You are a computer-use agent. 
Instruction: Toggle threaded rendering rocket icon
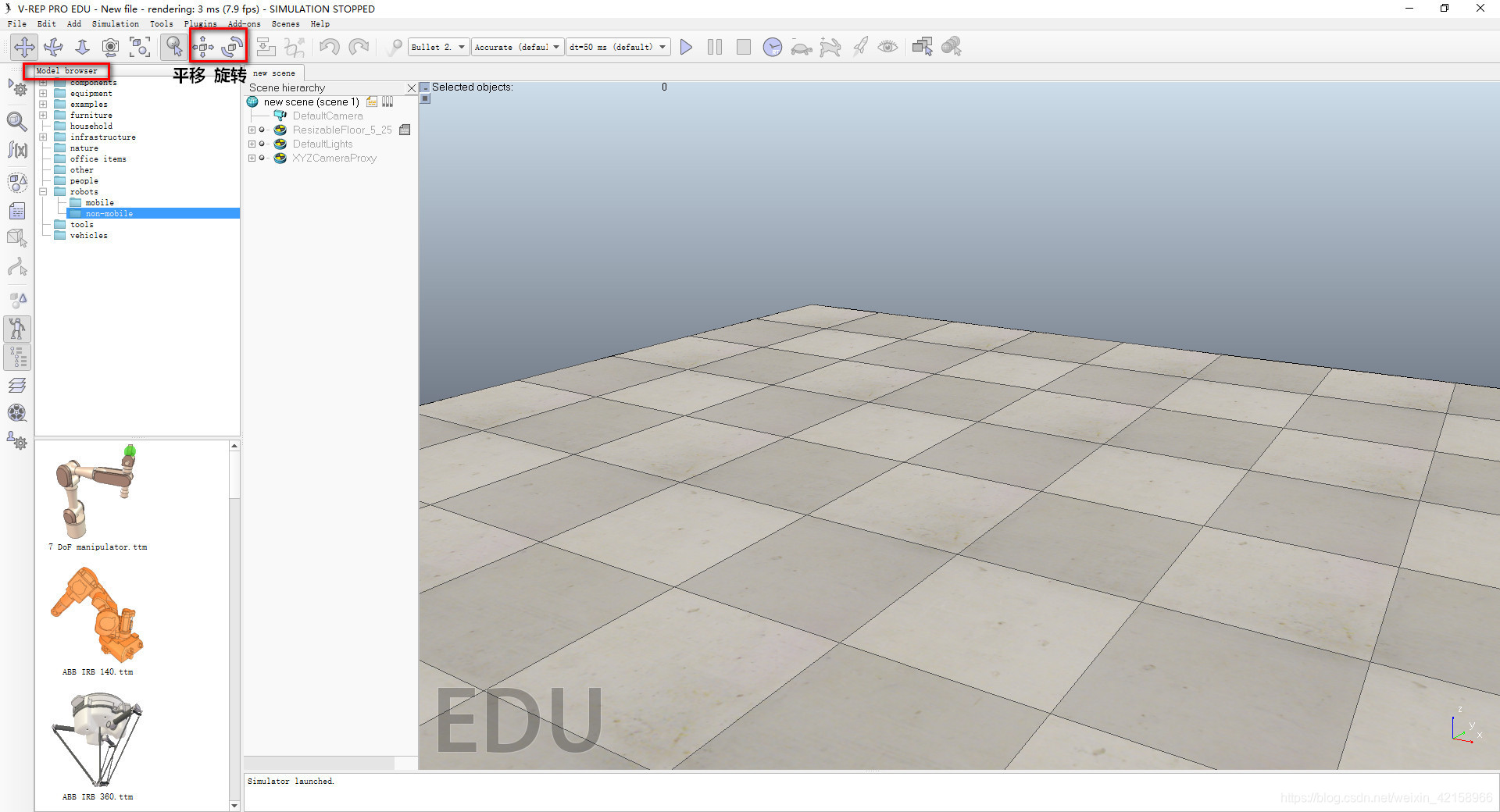(x=859, y=47)
